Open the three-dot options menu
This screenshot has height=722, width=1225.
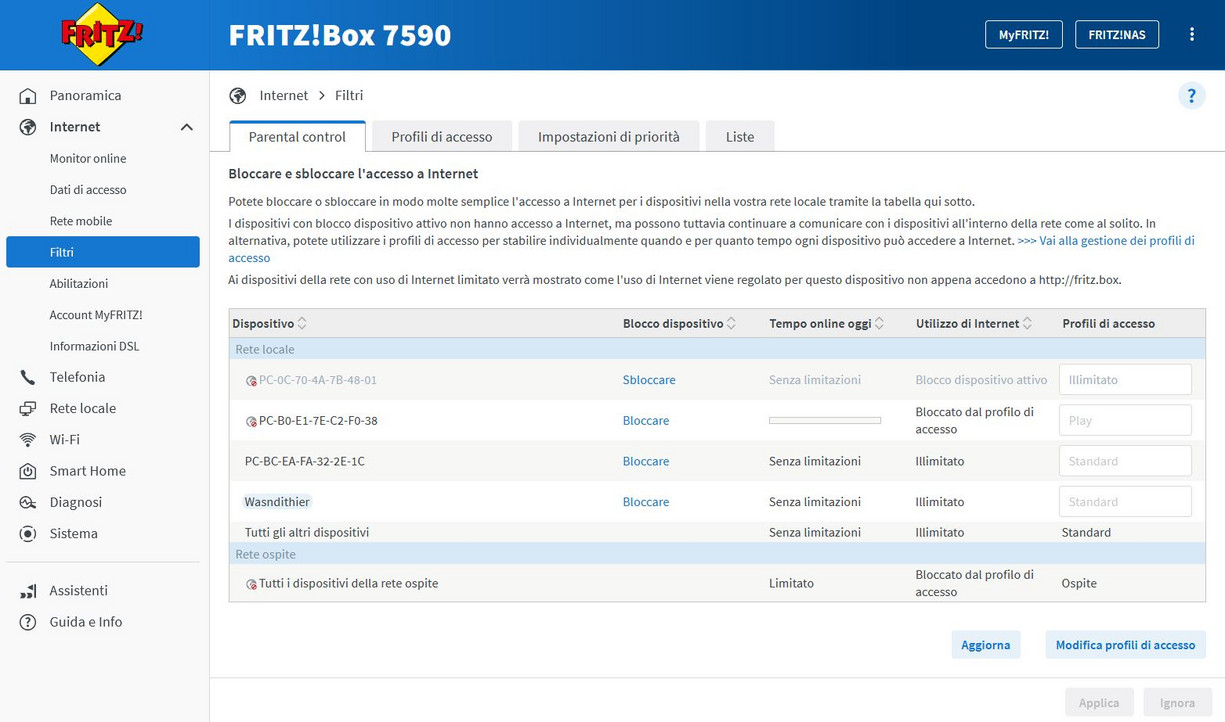1192,34
